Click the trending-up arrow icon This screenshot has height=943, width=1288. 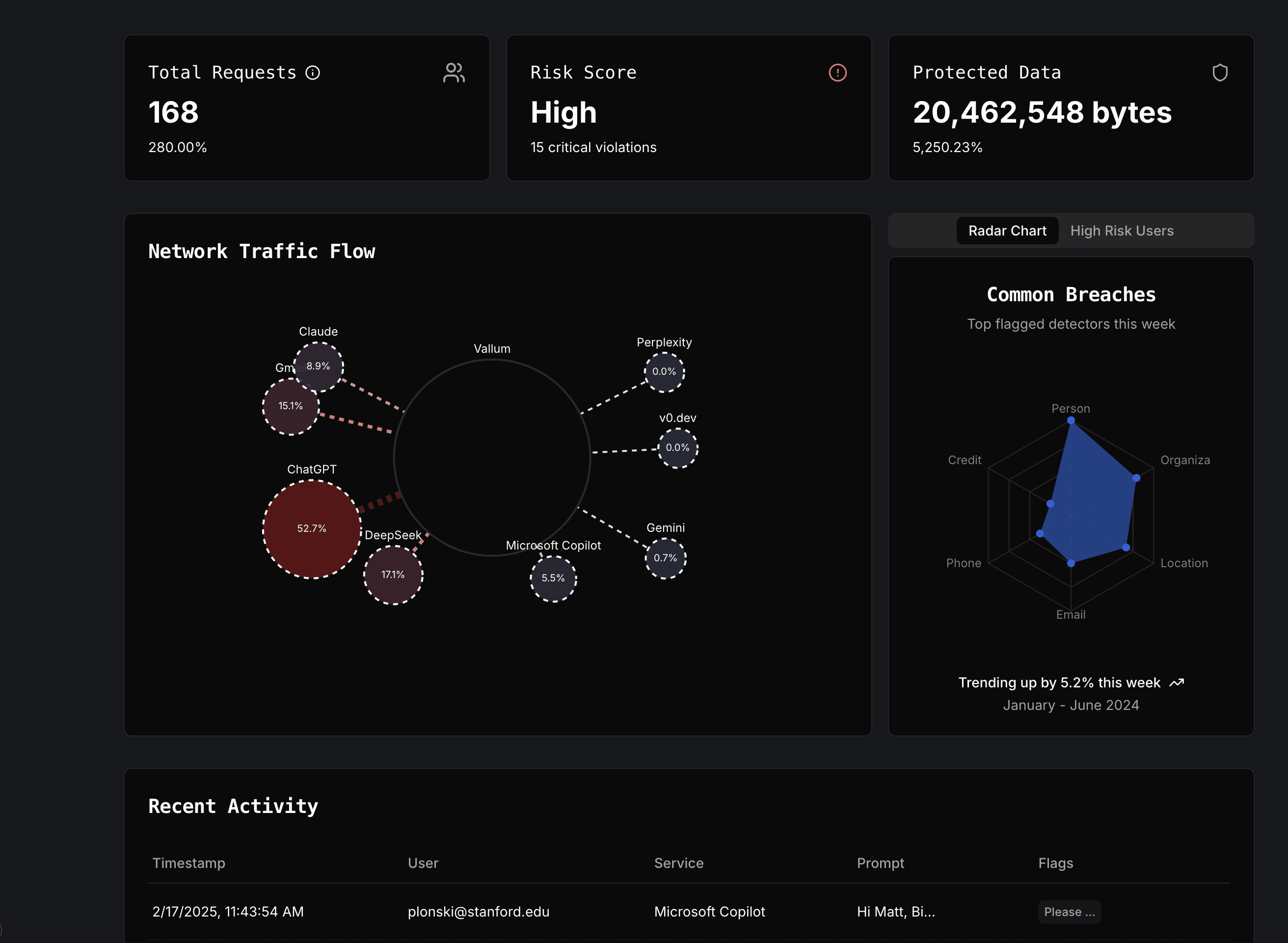[x=1176, y=682]
